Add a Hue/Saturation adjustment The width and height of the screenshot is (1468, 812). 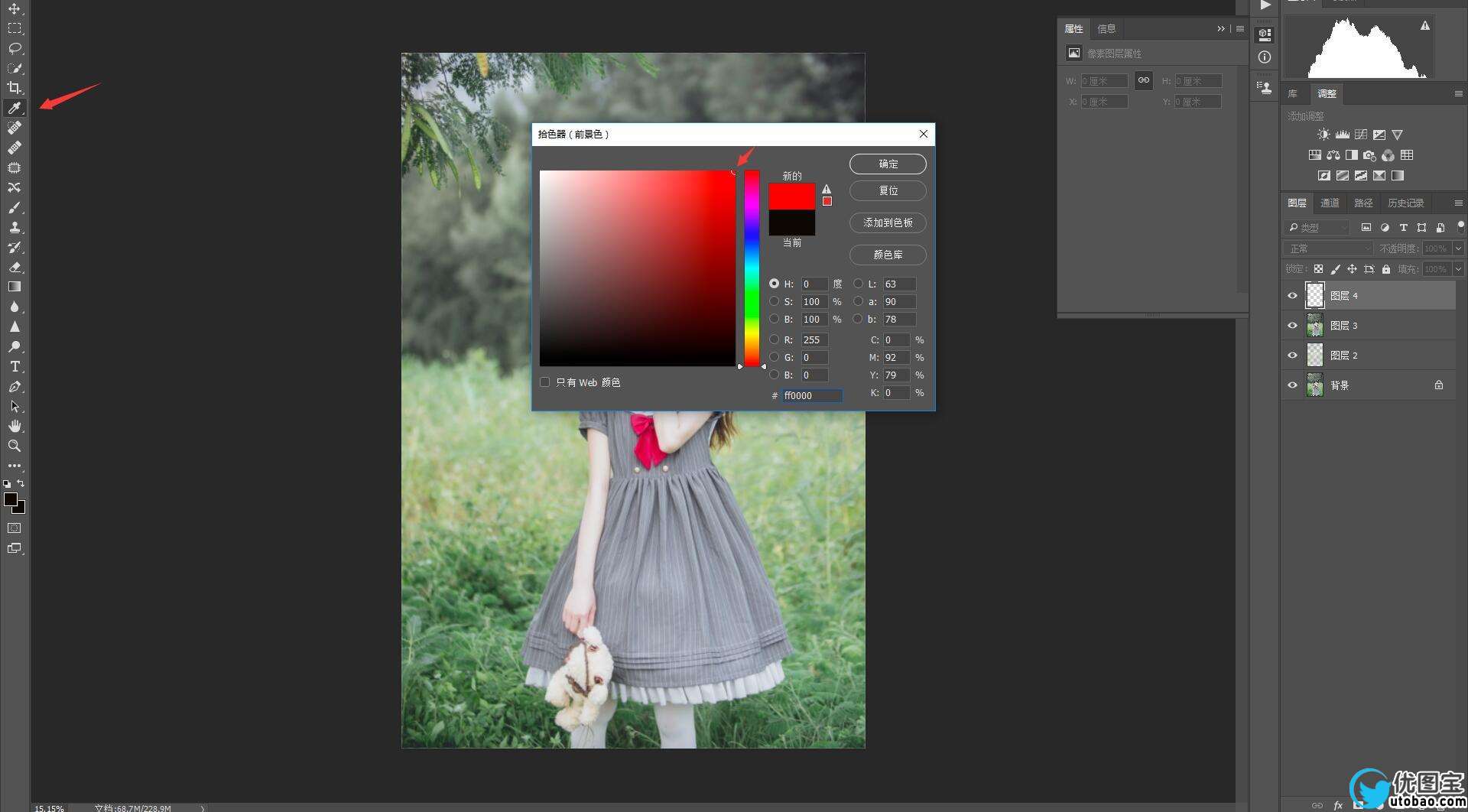pyautogui.click(x=1314, y=155)
